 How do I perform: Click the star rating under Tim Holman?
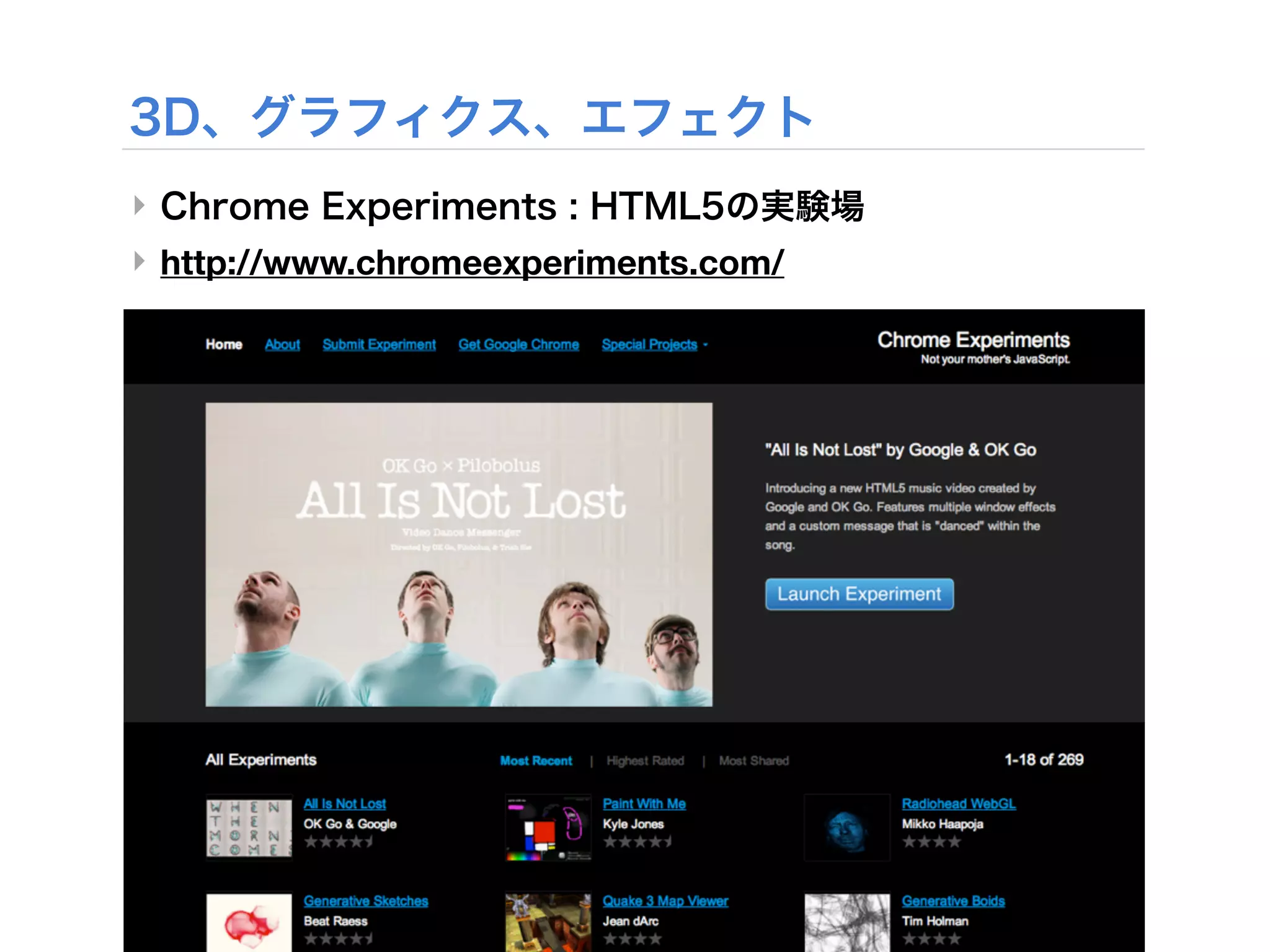tap(931, 939)
